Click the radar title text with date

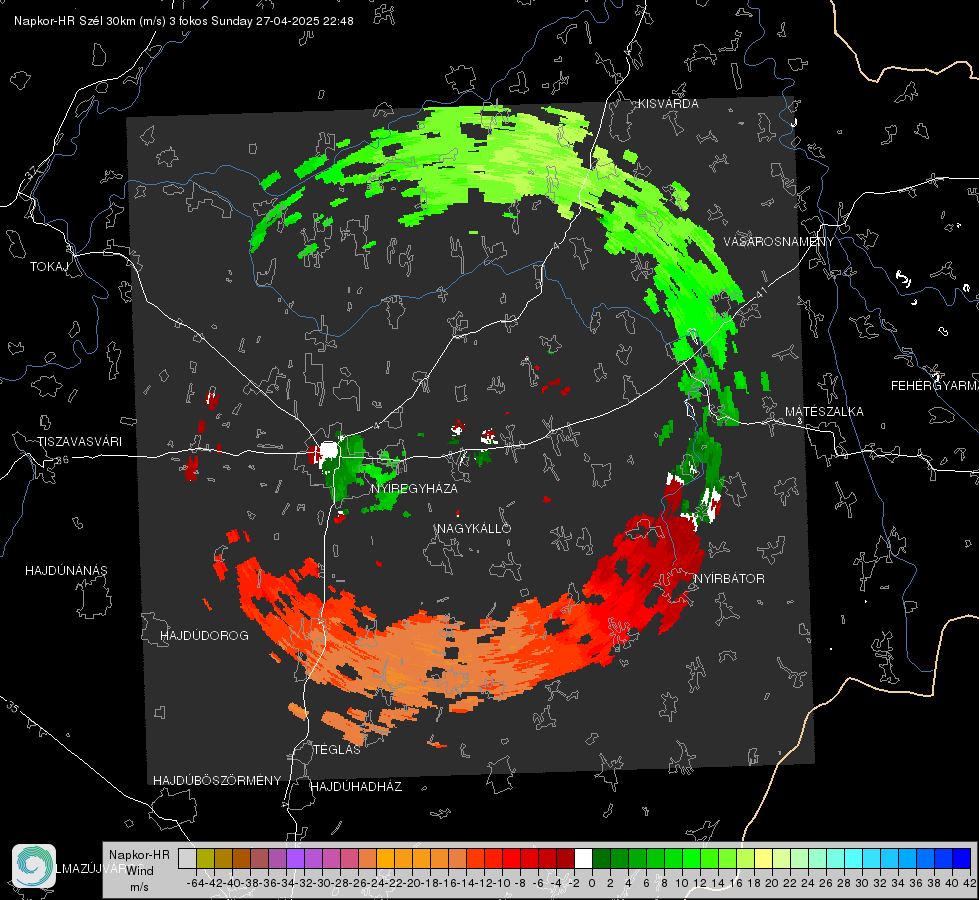click(x=184, y=21)
